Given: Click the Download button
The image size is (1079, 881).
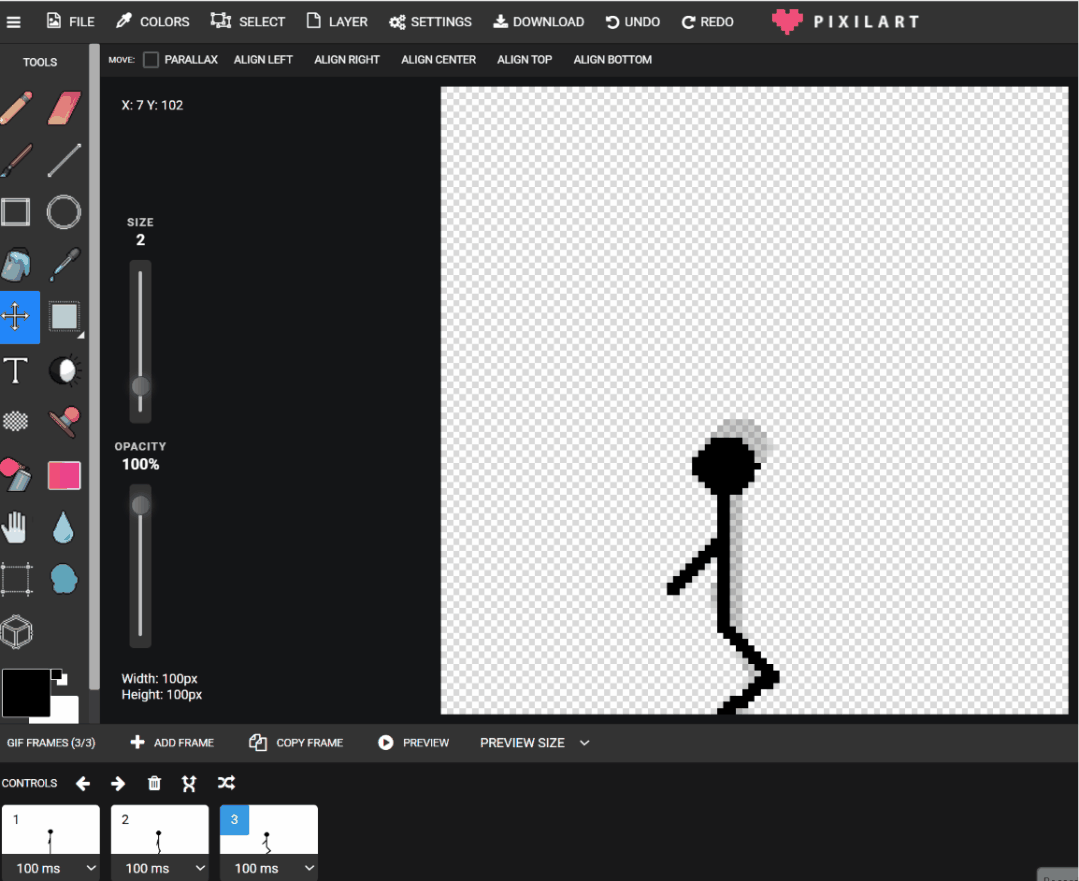Looking at the screenshot, I should 538,21.
